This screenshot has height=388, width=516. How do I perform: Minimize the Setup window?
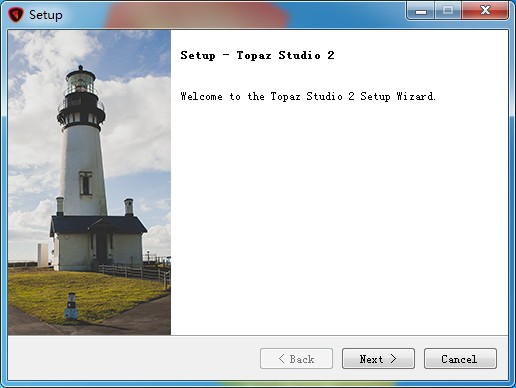[x=421, y=11]
